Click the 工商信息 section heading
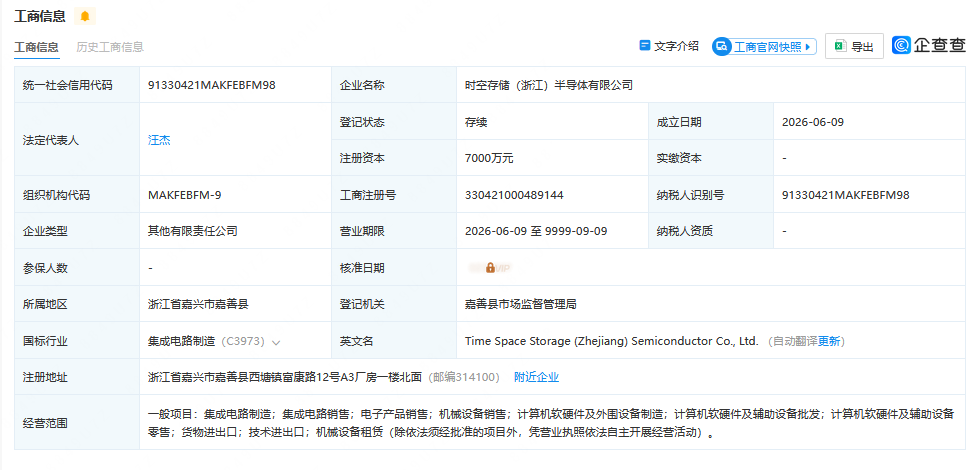The image size is (975, 470). (40, 16)
